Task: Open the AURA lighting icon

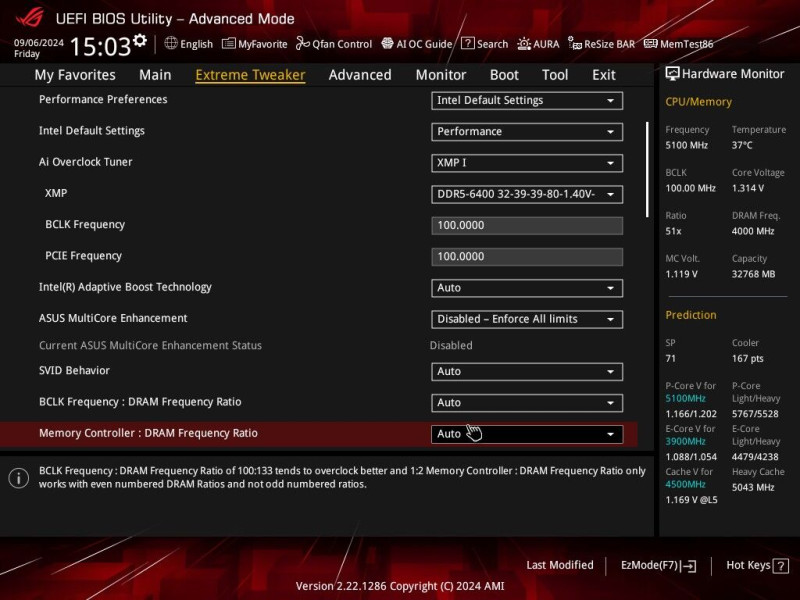Action: 524,44
